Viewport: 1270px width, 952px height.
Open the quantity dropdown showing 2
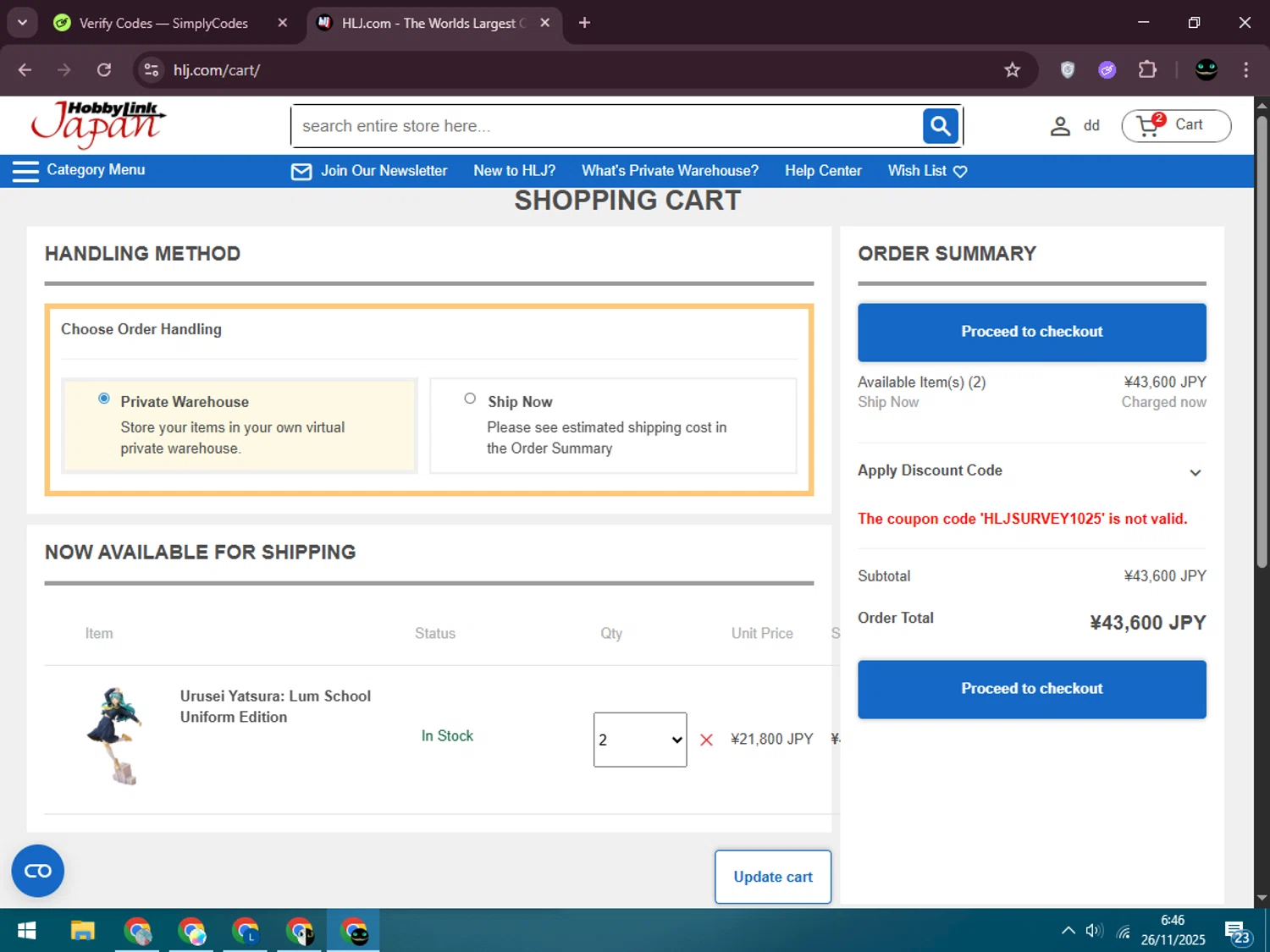coord(640,740)
